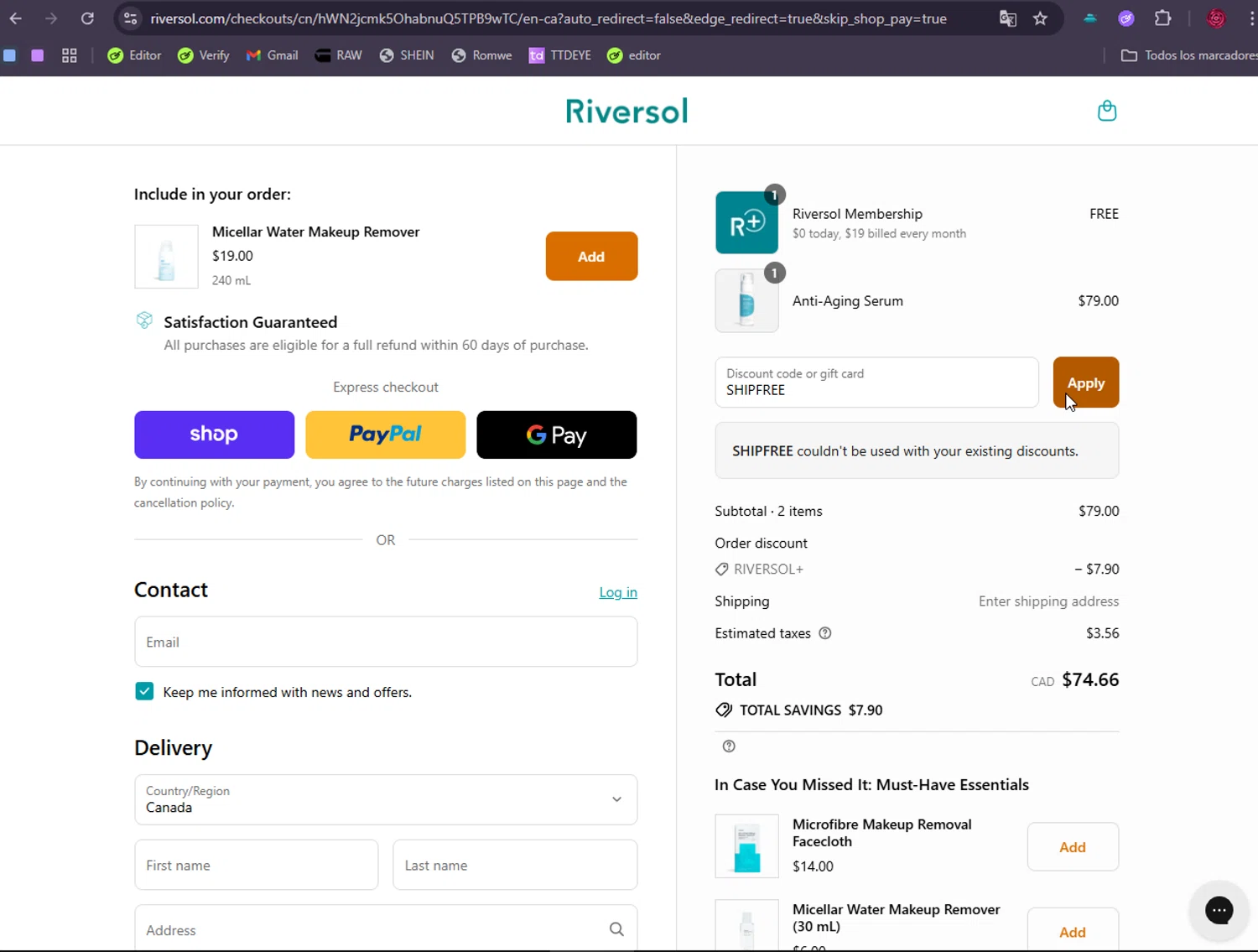The image size is (1258, 952).
Task: Open the chat support bubble
Action: click(1219, 910)
